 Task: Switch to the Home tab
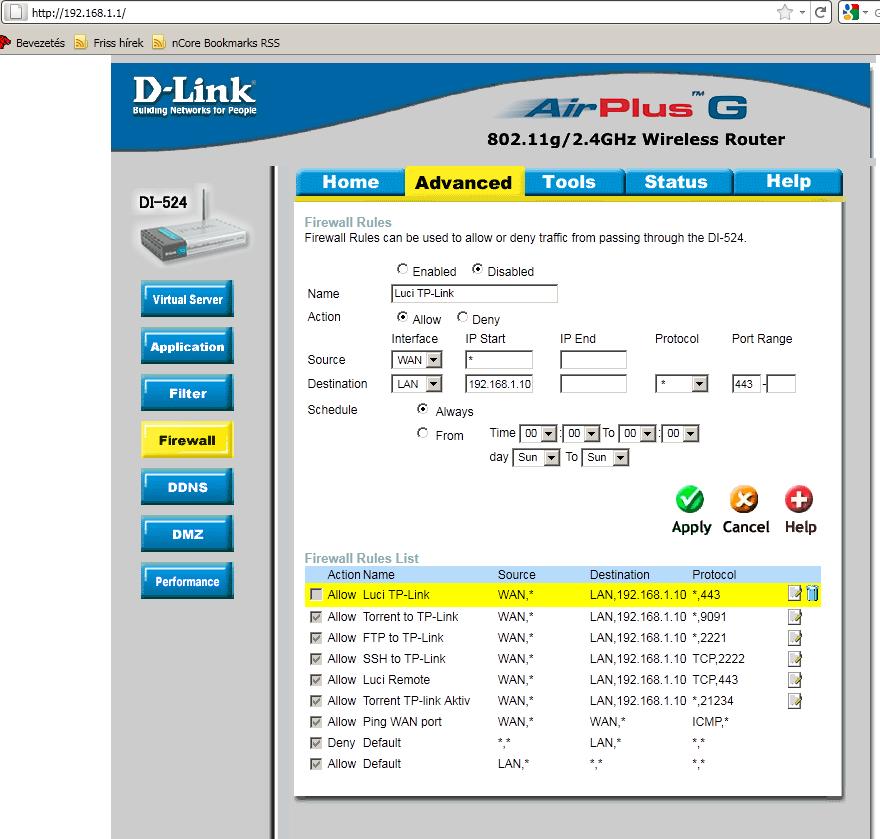(350, 182)
